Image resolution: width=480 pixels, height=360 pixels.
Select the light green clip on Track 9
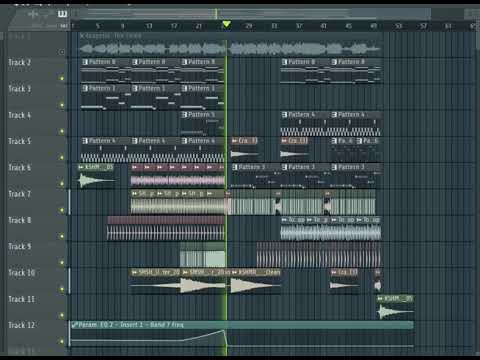[203, 255]
